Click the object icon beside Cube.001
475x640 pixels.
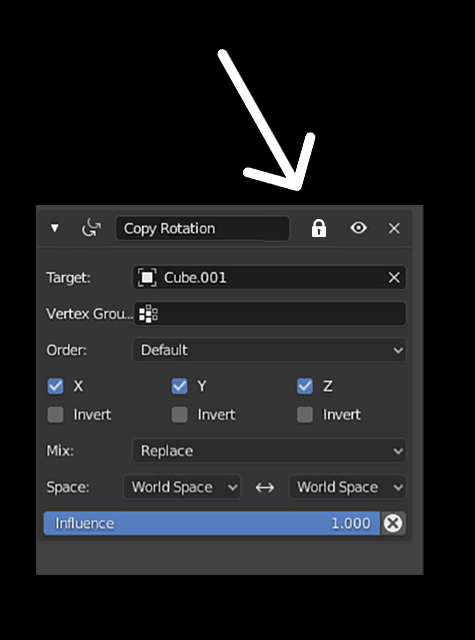point(147,278)
